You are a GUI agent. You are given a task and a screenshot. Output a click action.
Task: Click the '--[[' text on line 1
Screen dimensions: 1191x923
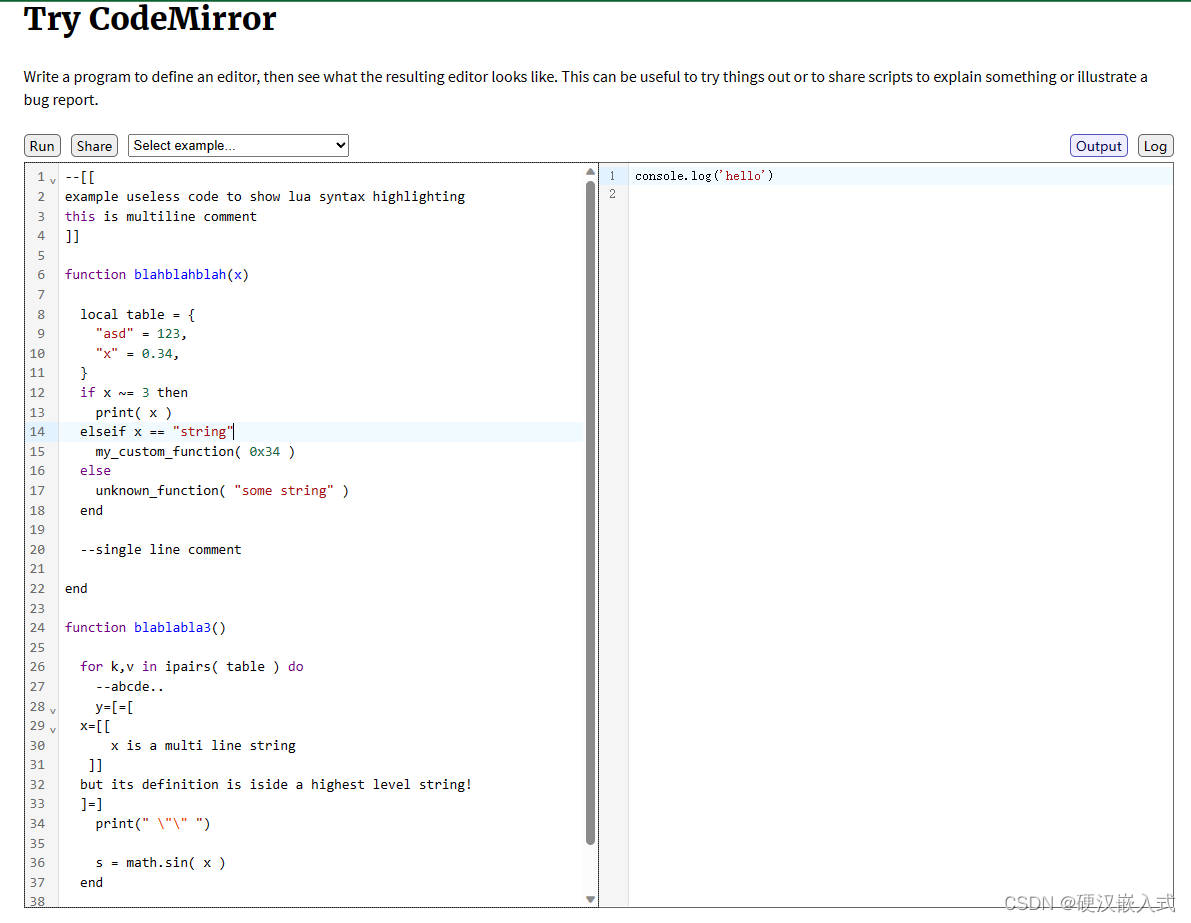pos(80,177)
